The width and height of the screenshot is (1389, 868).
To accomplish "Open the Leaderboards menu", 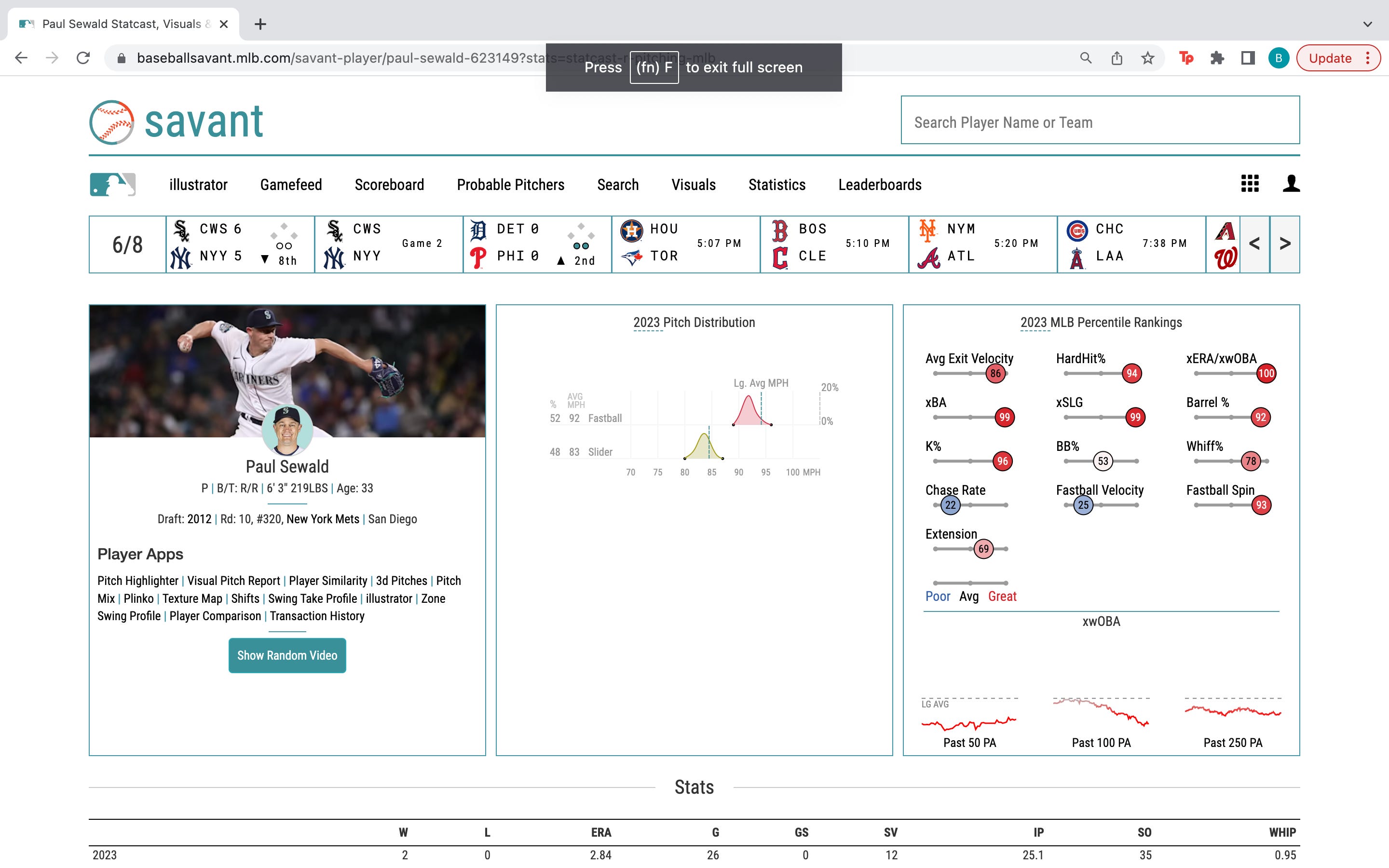I will (x=879, y=185).
